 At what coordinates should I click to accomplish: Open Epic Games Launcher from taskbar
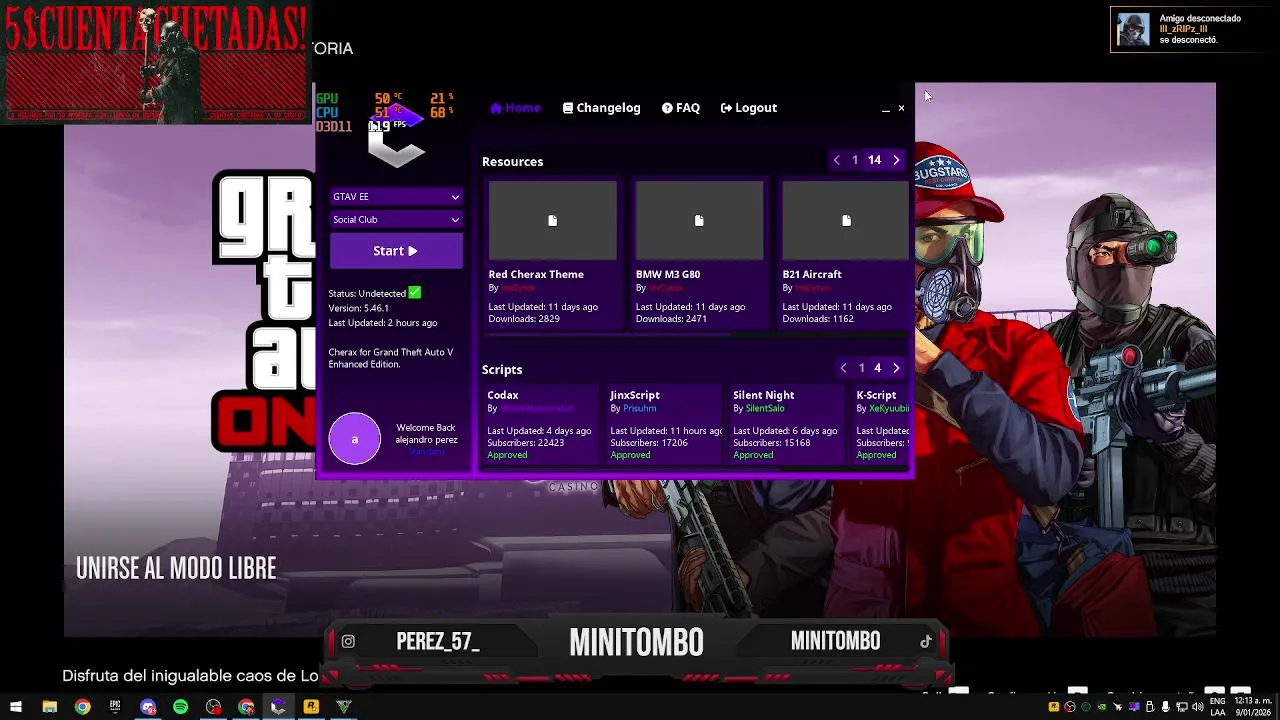click(115, 707)
